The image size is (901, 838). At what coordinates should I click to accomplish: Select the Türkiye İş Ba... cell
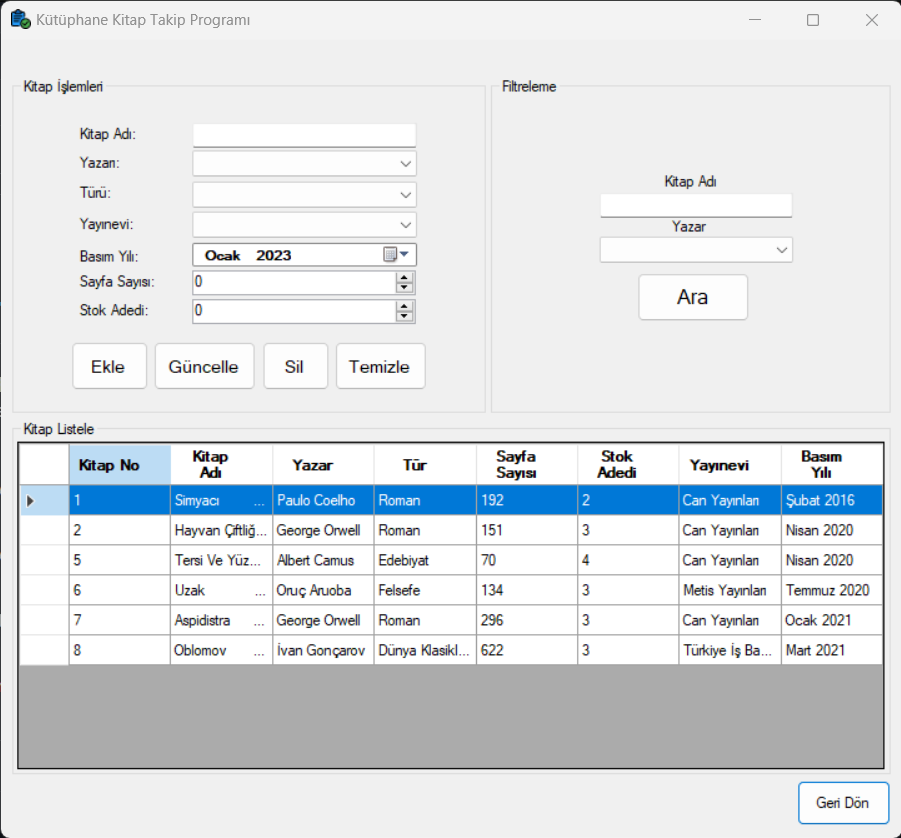point(730,650)
